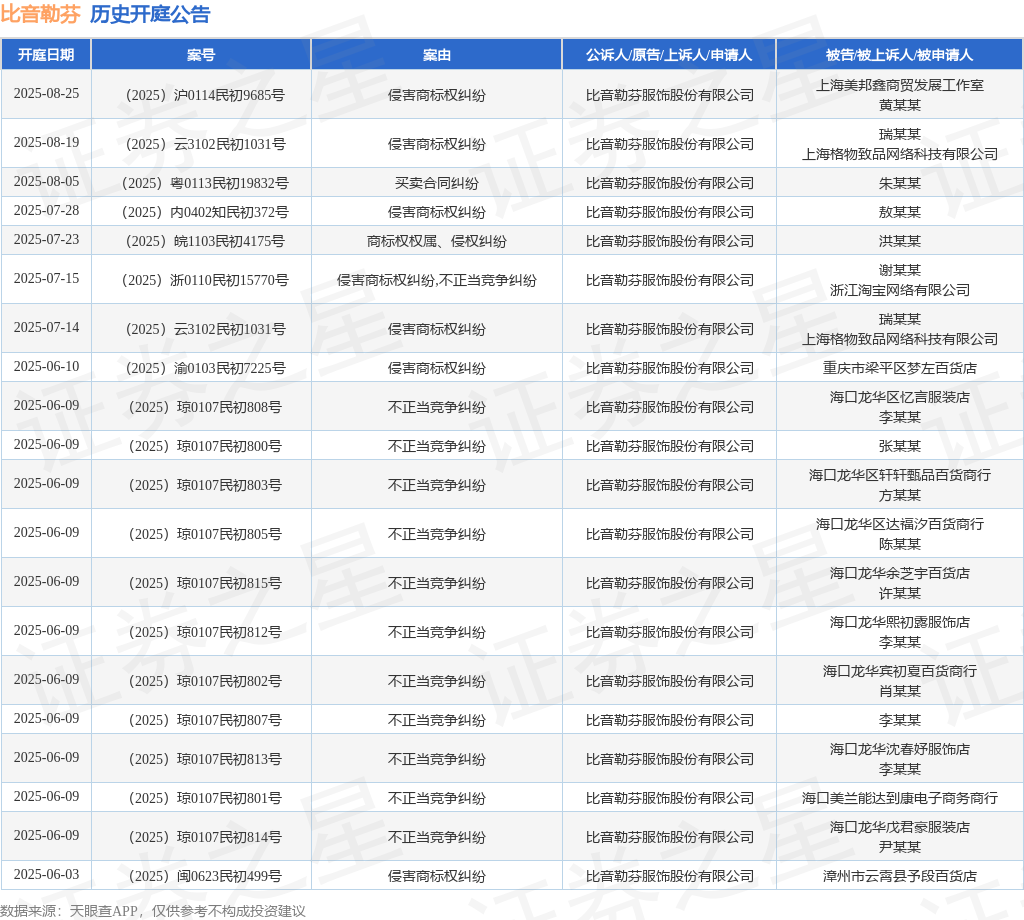Click defendant 海口龙华熙初霞服饰店
1024x920 pixels.
899,623
